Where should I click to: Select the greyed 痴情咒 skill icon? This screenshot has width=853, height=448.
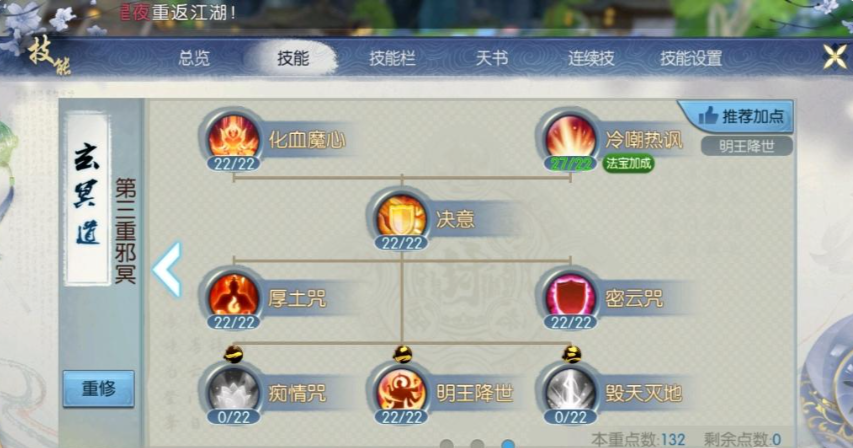click(x=233, y=390)
